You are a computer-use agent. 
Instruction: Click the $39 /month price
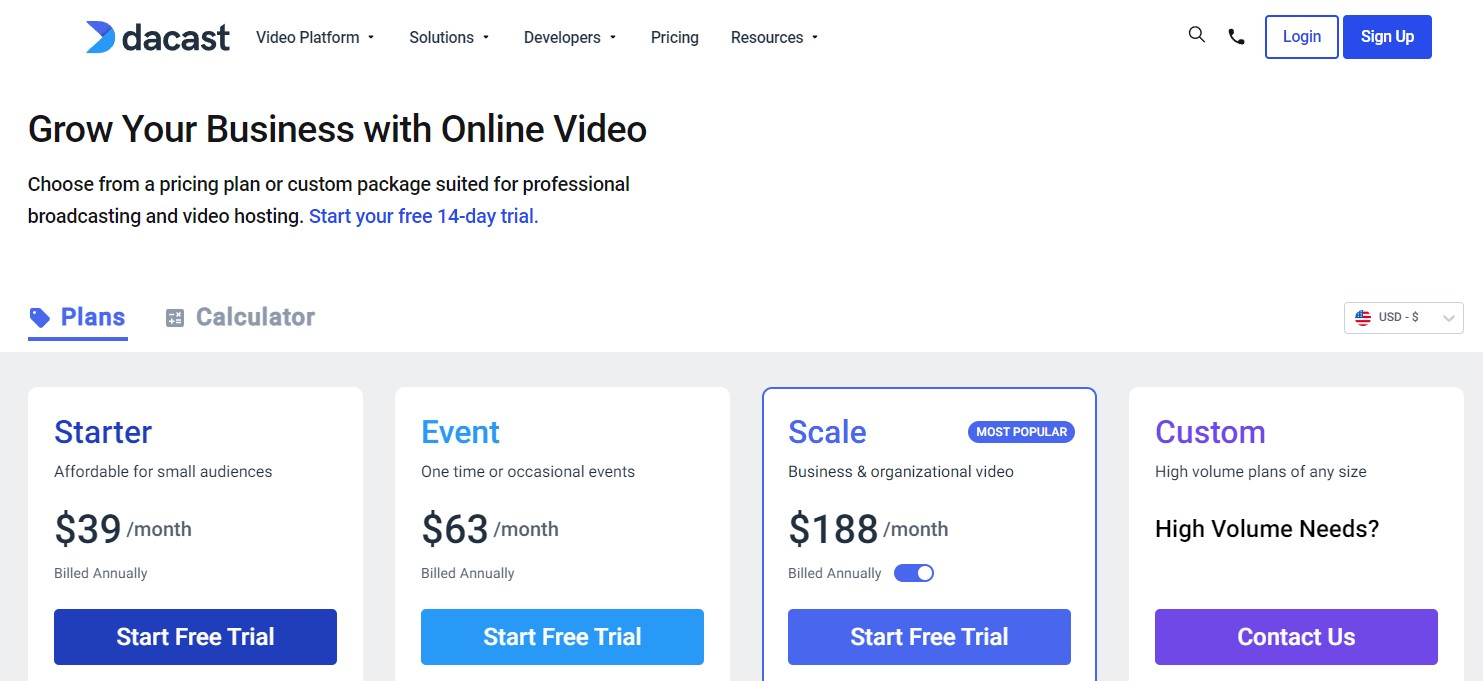click(x=123, y=529)
